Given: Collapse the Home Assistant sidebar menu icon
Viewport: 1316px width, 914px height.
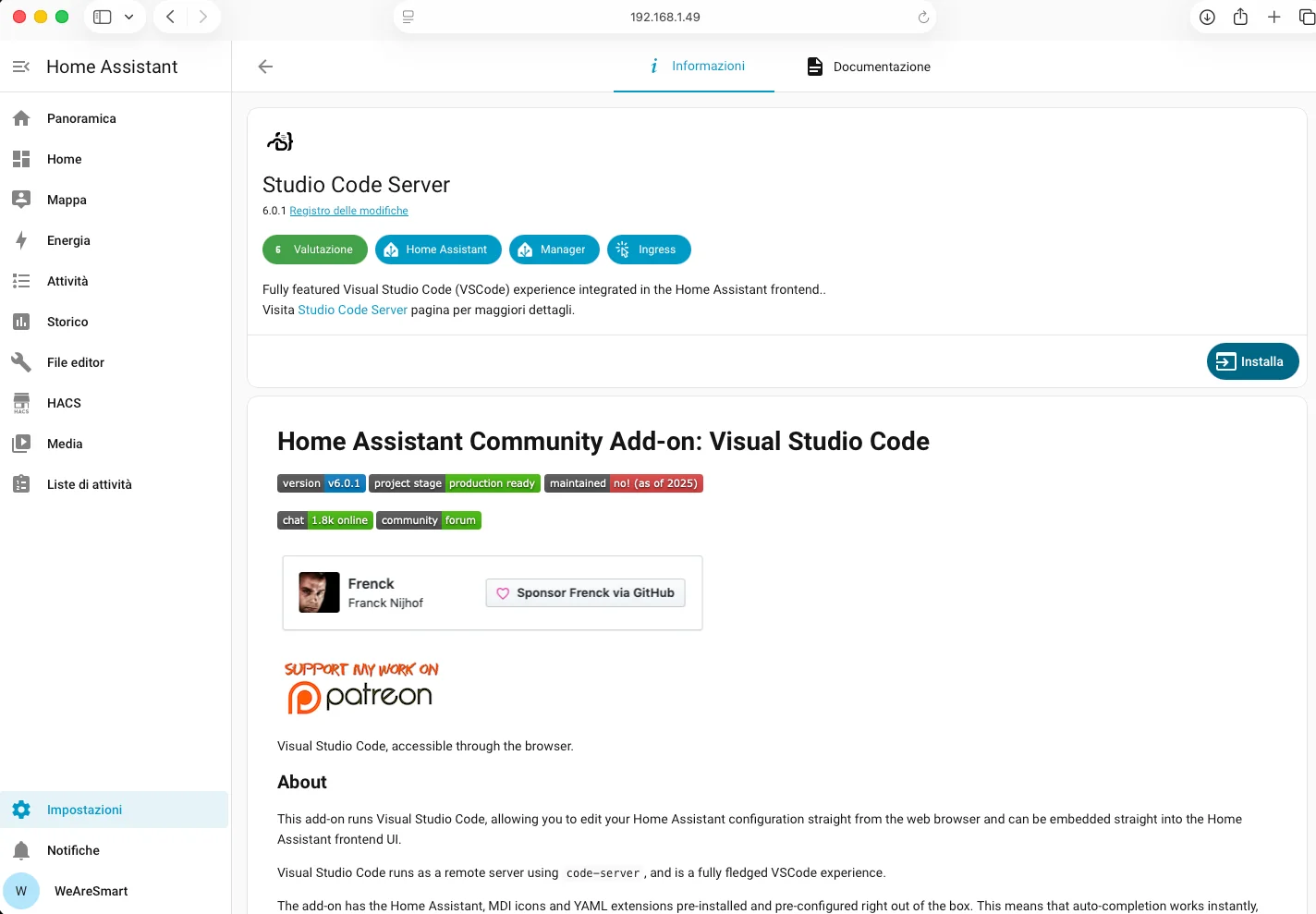Looking at the screenshot, I should 21,67.
